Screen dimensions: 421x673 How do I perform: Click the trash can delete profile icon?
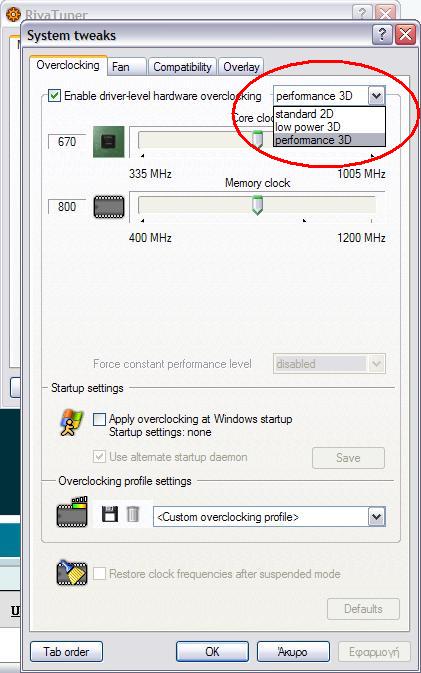coord(133,514)
